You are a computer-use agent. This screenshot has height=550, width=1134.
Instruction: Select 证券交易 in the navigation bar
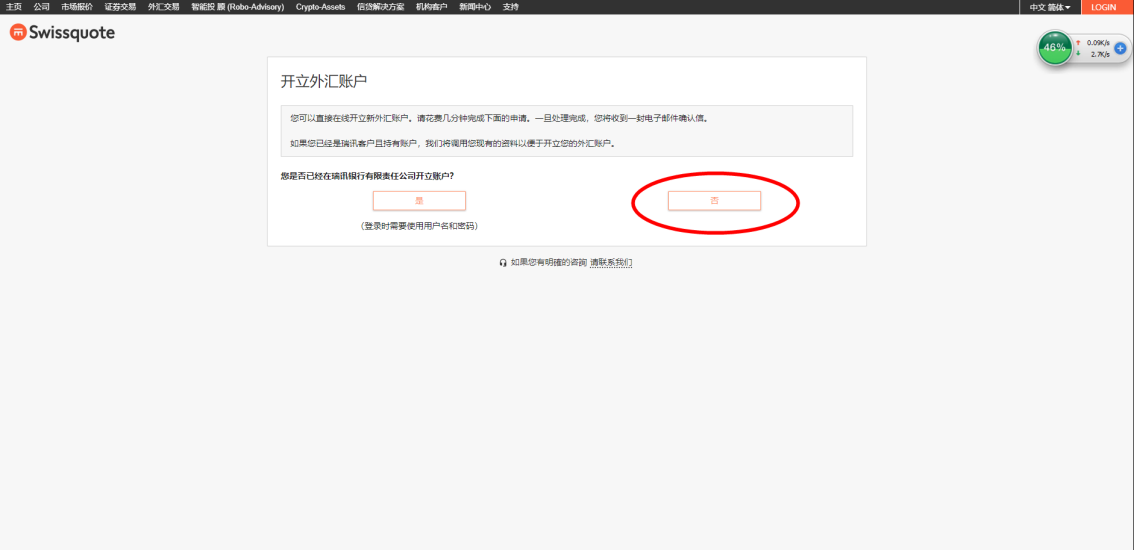click(120, 7)
